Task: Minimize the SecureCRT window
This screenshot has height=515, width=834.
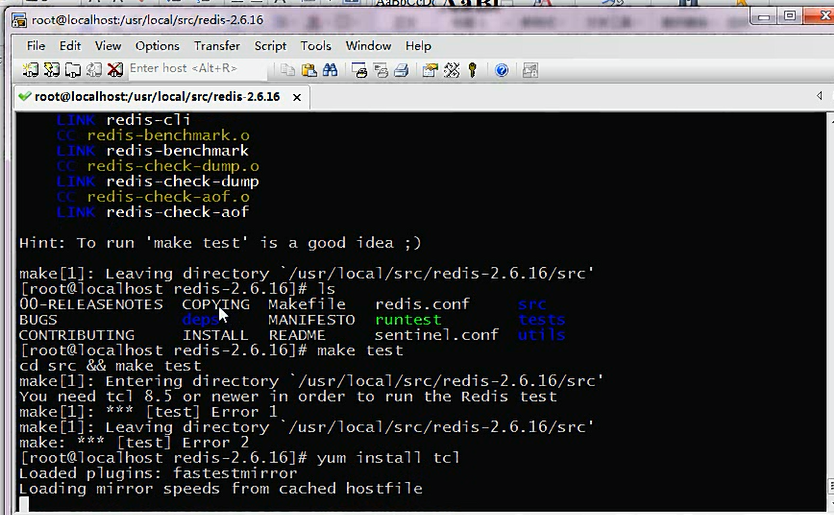Action: pos(764,16)
